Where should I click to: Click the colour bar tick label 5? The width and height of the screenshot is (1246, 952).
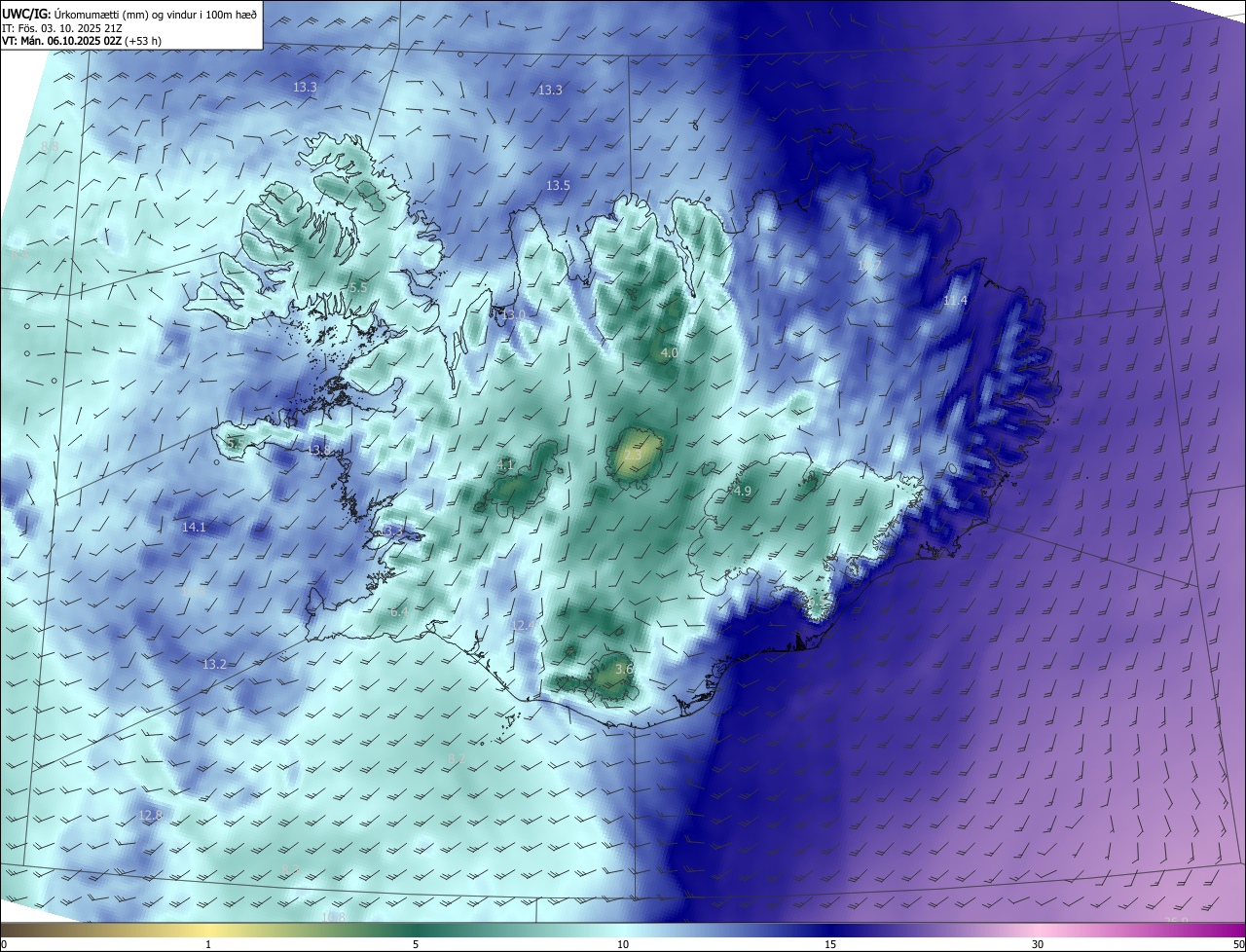point(416,944)
